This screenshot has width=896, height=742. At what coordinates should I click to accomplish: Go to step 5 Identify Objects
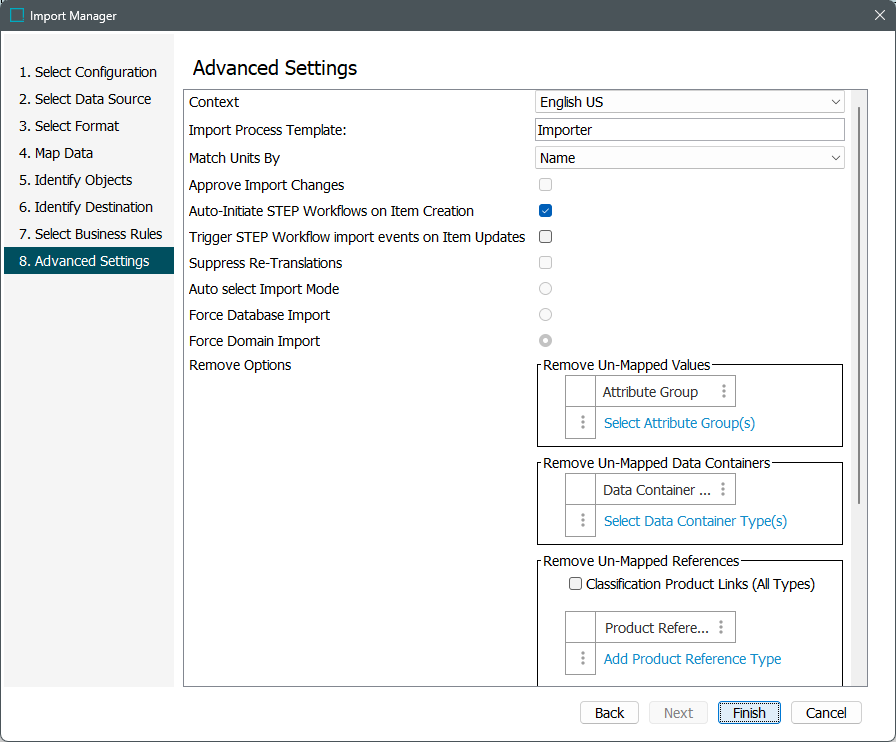tap(75, 180)
